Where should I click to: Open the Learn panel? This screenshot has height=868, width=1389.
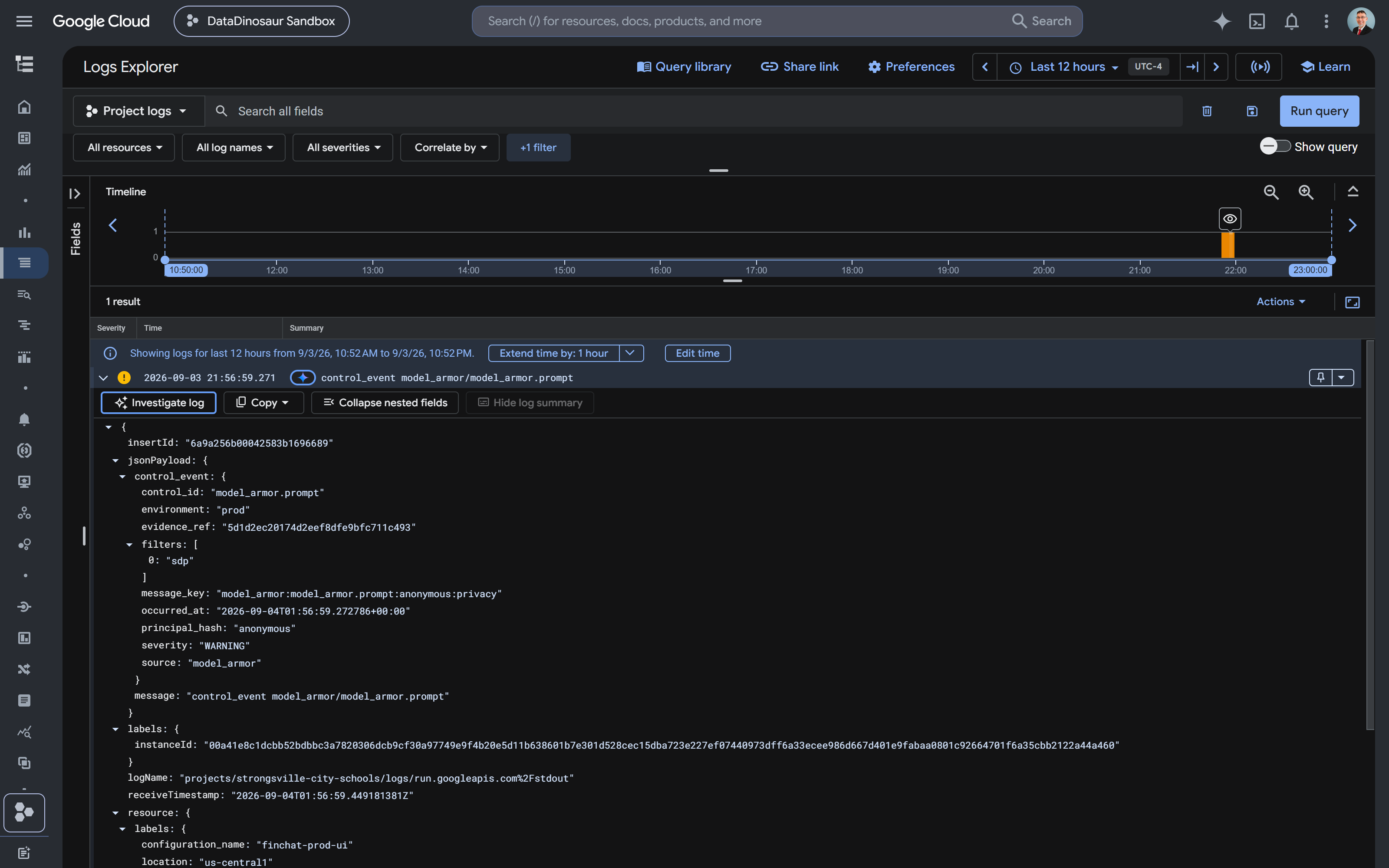point(1325,66)
